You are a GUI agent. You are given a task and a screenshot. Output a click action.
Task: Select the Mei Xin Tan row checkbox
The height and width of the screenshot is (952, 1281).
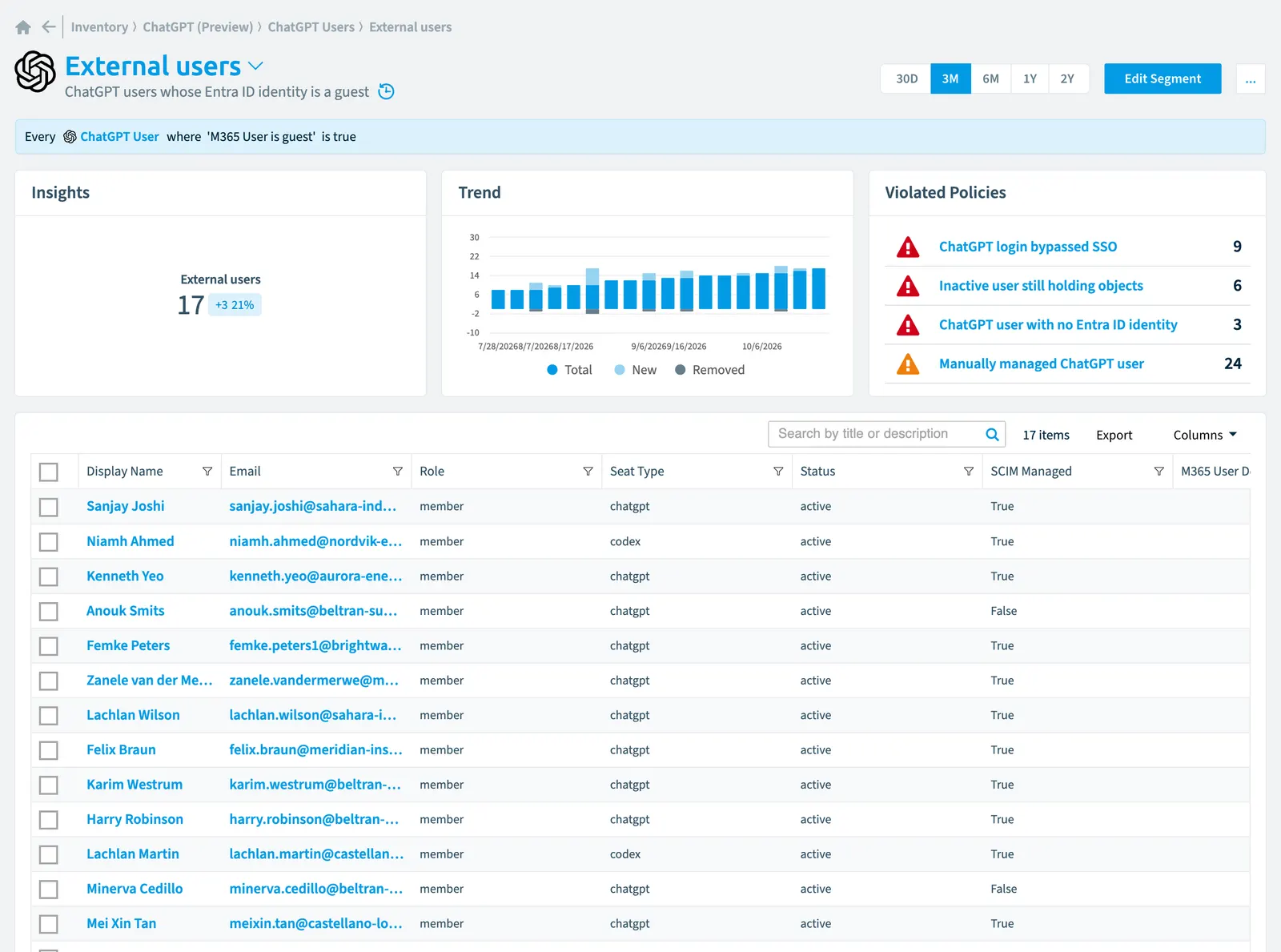[x=49, y=924]
